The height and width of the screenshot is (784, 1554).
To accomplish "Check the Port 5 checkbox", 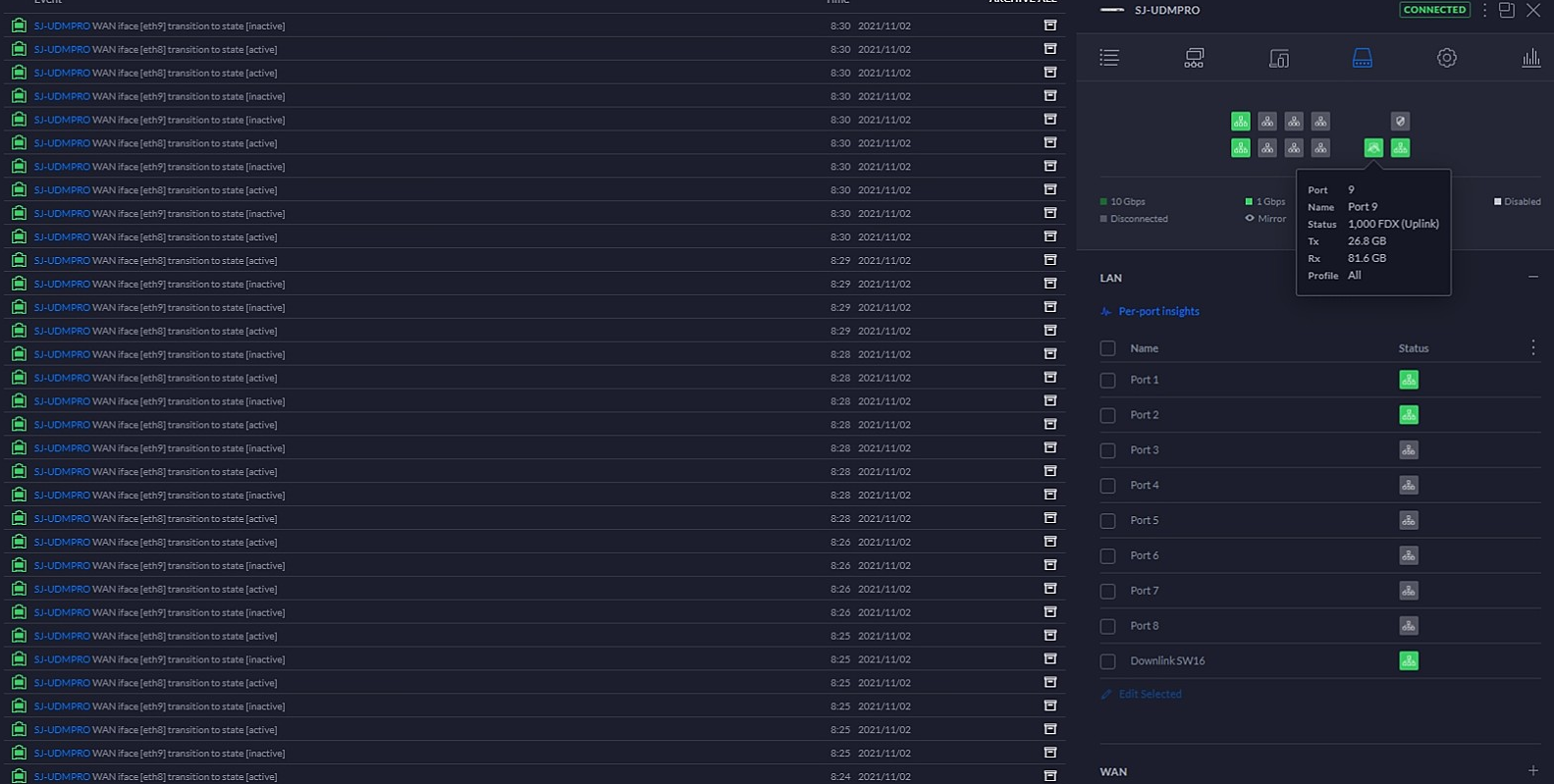I will tap(1107, 521).
